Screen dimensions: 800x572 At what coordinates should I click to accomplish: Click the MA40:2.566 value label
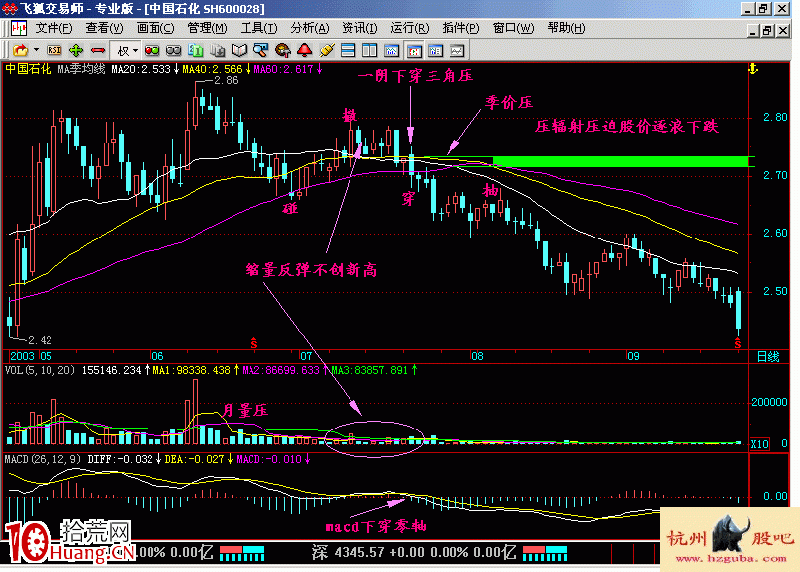212,69
